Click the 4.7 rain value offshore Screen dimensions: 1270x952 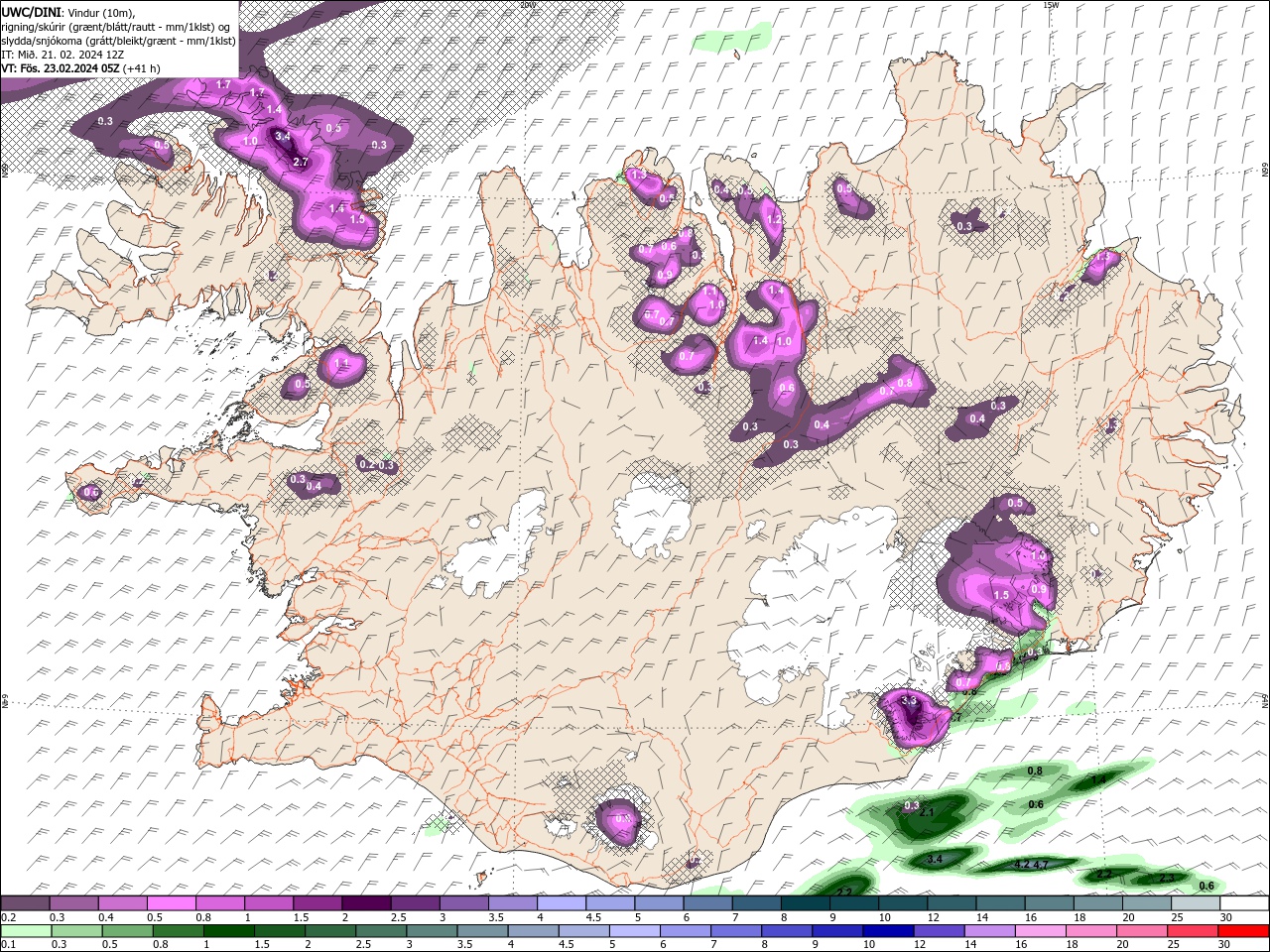point(1041,865)
